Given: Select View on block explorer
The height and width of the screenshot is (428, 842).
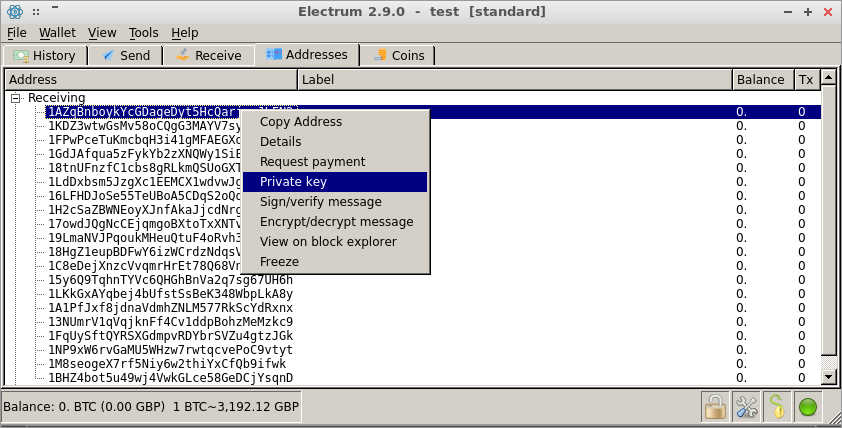Looking at the screenshot, I should click(335, 242).
